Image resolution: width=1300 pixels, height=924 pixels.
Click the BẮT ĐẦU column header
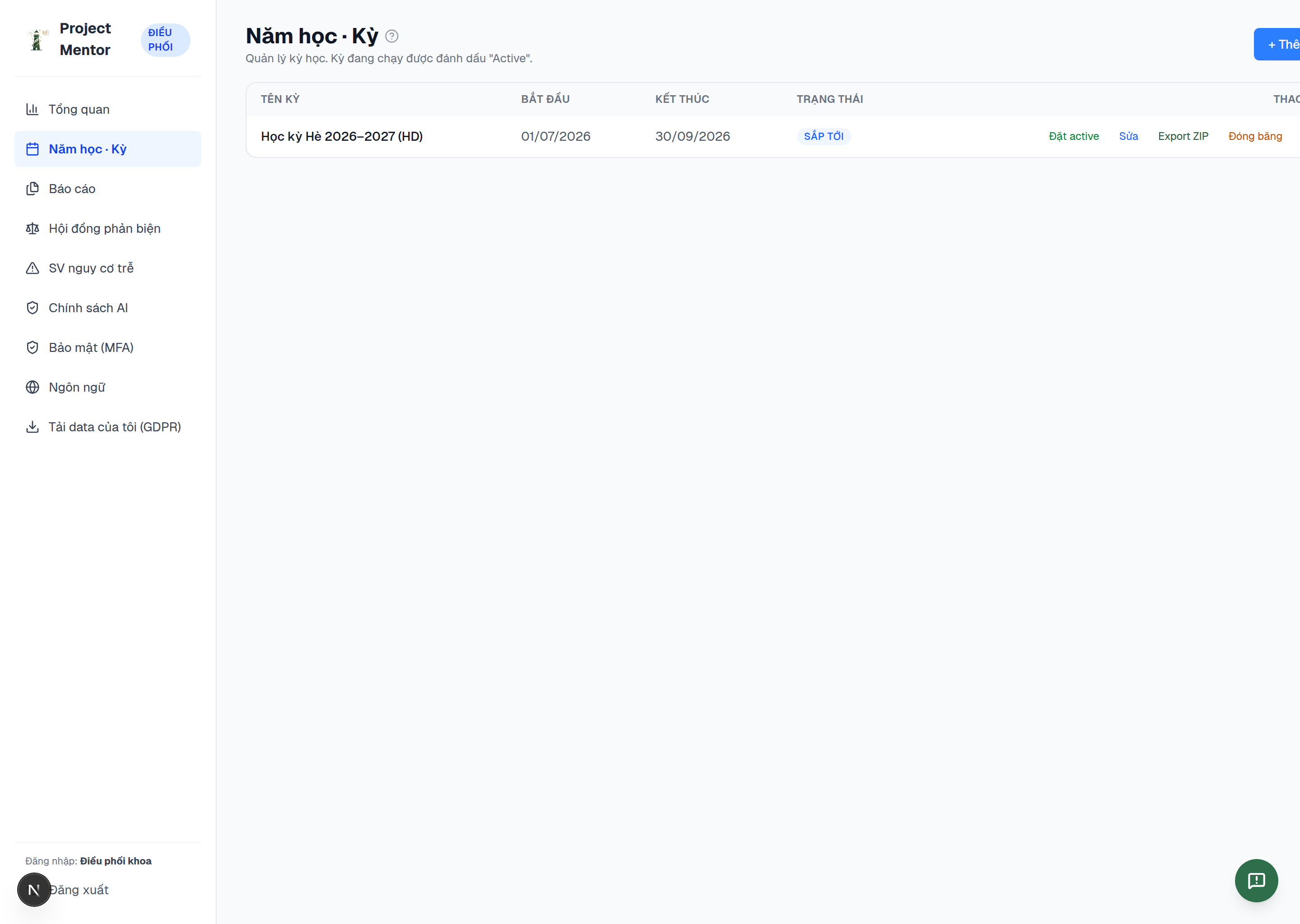tap(545, 99)
